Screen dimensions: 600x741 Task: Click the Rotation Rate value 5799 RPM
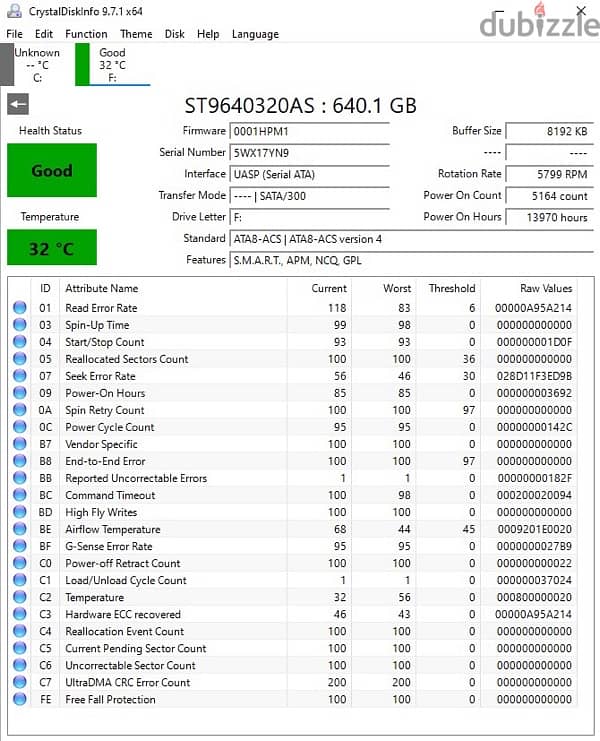549,174
